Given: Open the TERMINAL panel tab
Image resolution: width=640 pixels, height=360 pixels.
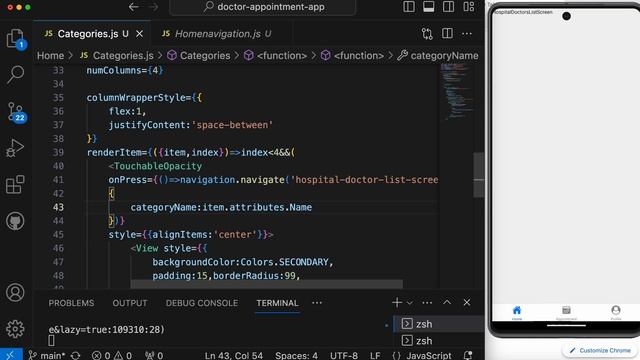Looking at the screenshot, I should pos(277,303).
